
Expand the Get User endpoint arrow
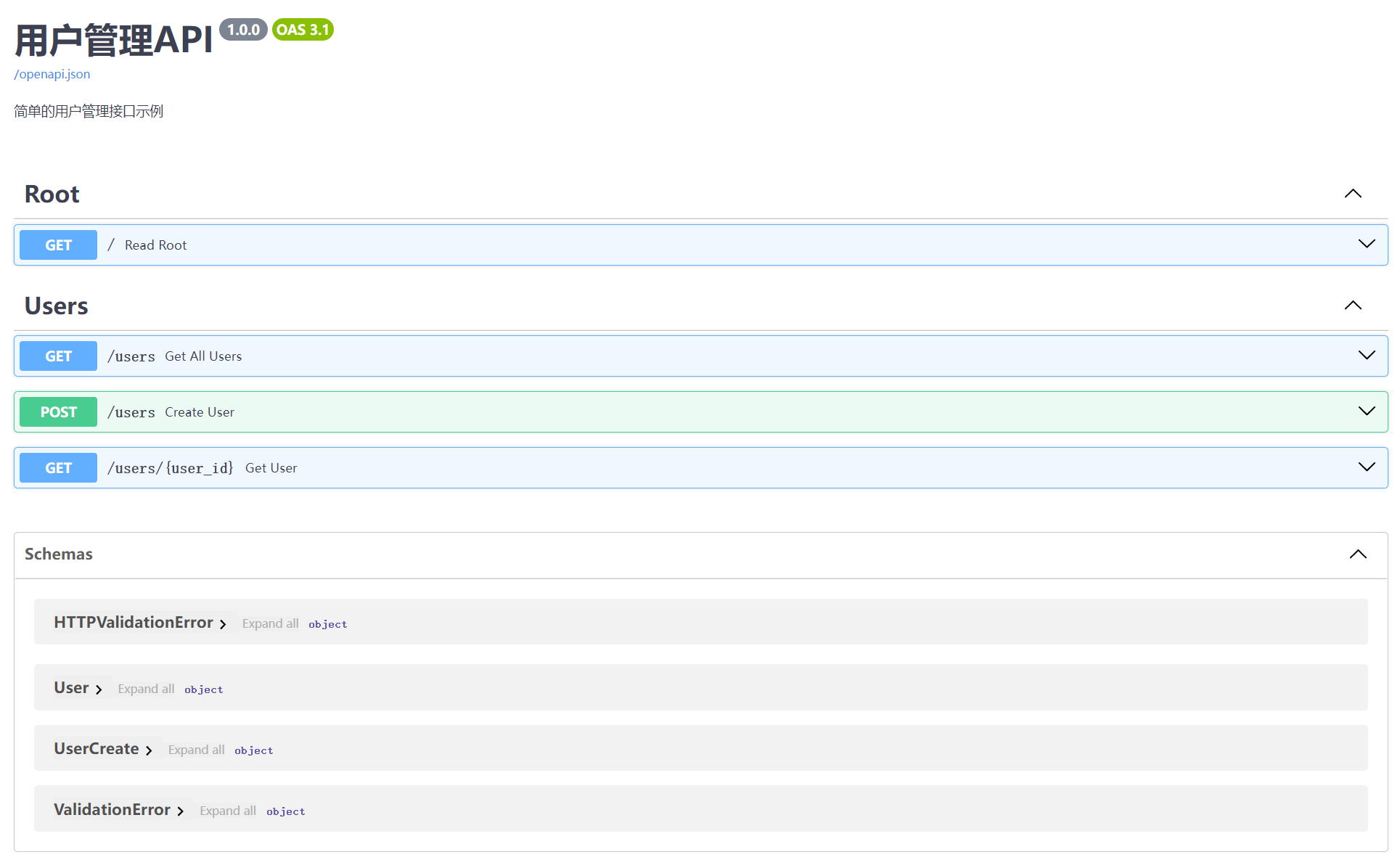click(x=1366, y=467)
